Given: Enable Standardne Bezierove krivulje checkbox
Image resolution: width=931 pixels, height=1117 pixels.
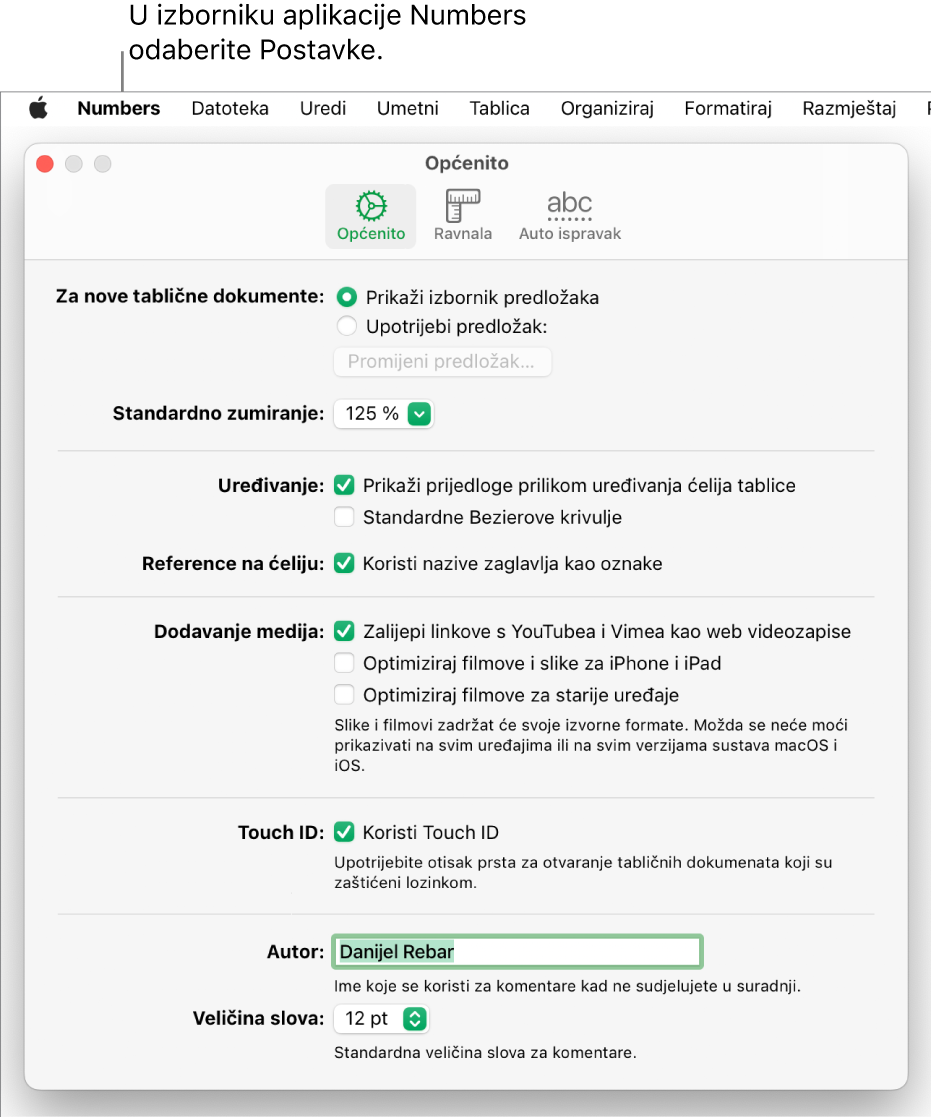Looking at the screenshot, I should 344,516.
